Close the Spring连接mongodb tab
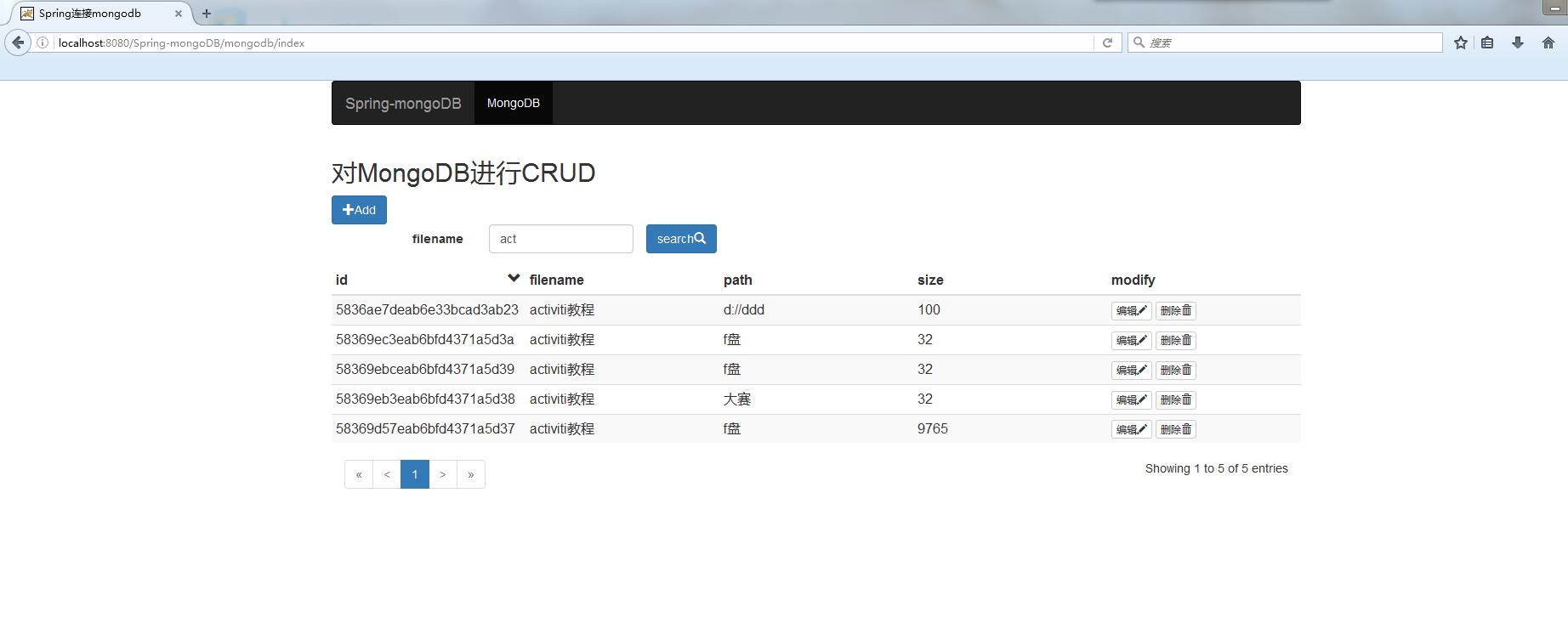 pos(179,14)
